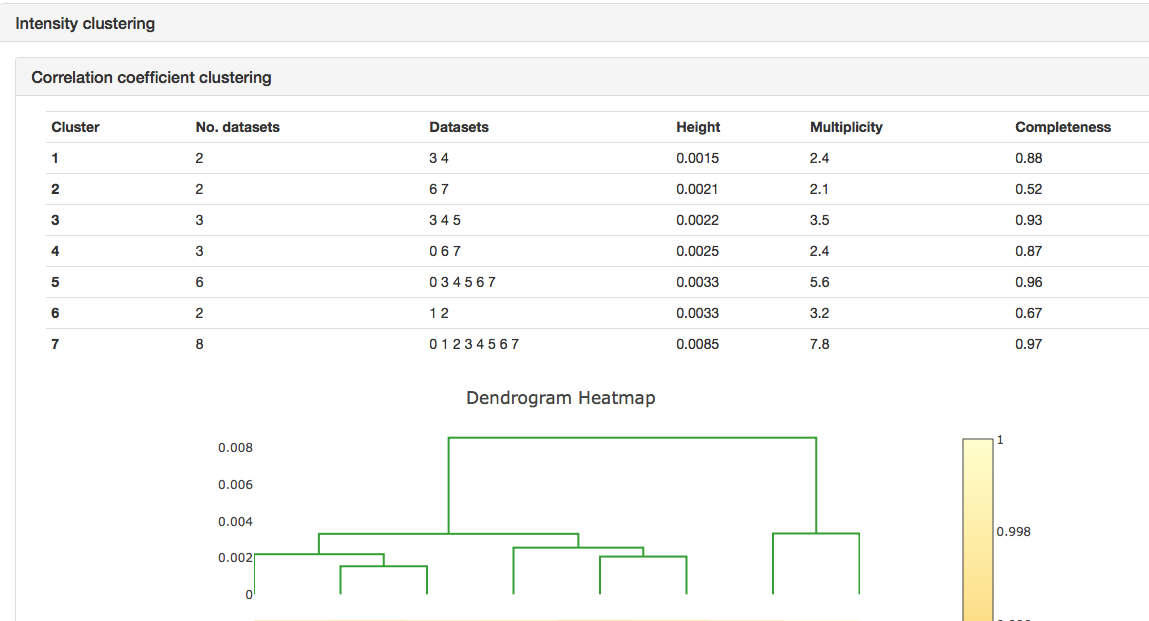The height and width of the screenshot is (621, 1149).
Task: Click the top horizontal branch of the dendrogram
Action: (632, 437)
